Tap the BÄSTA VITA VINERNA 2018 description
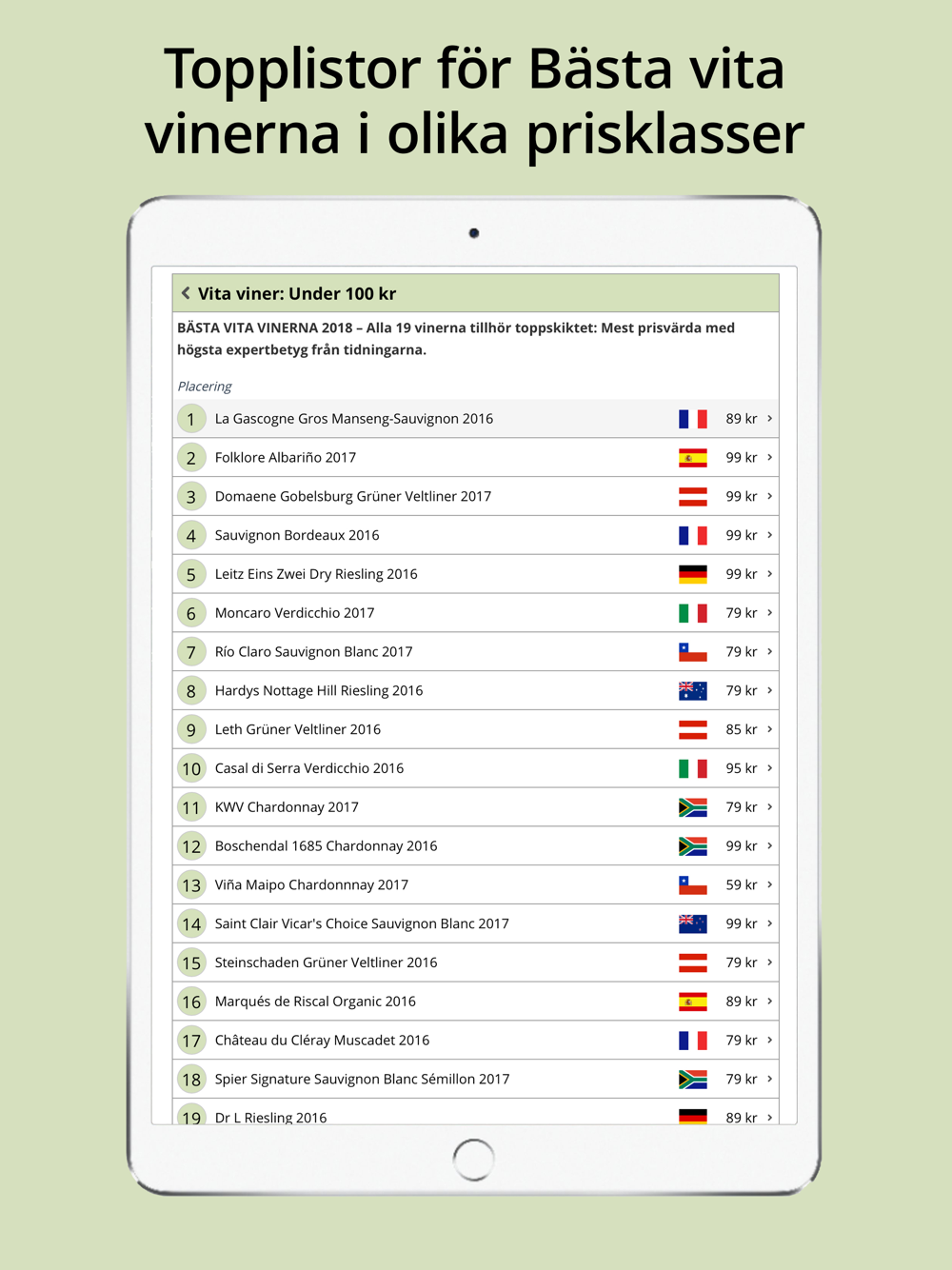This screenshot has height=1270, width=952. click(456, 339)
